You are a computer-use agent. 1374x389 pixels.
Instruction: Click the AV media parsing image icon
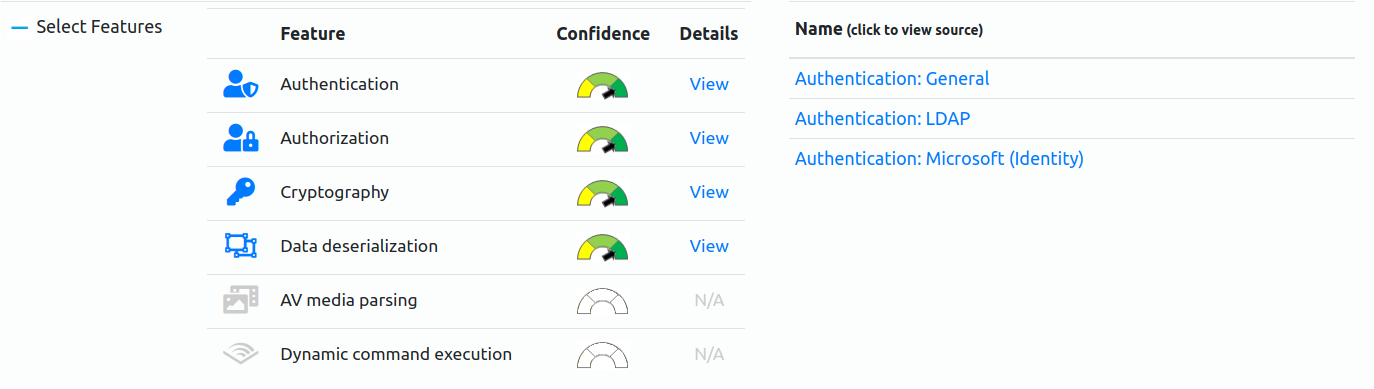tap(240, 300)
